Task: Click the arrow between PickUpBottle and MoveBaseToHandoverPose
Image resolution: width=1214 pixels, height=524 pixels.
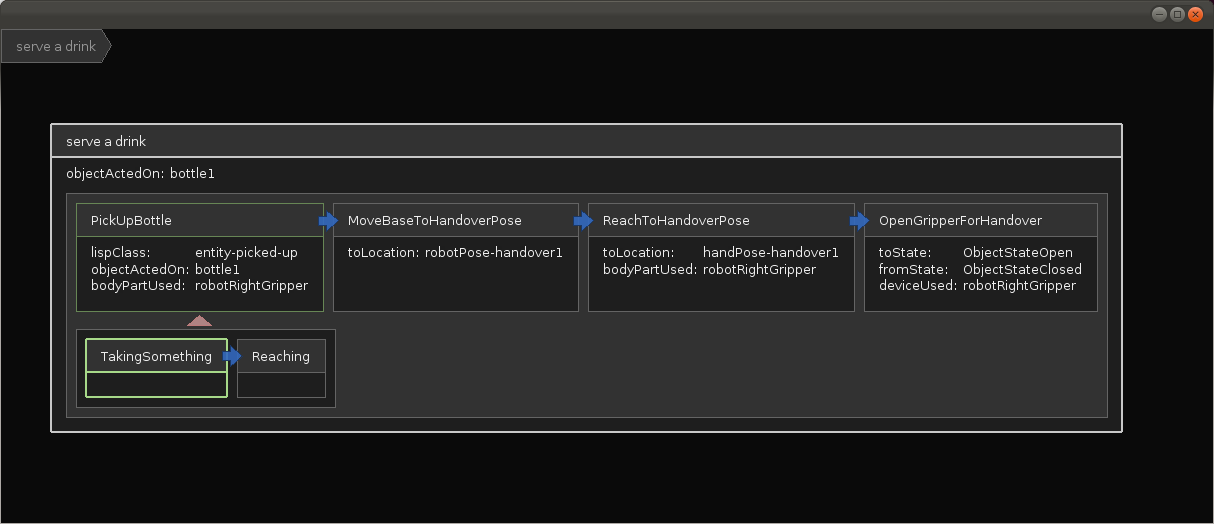Action: [x=329, y=221]
